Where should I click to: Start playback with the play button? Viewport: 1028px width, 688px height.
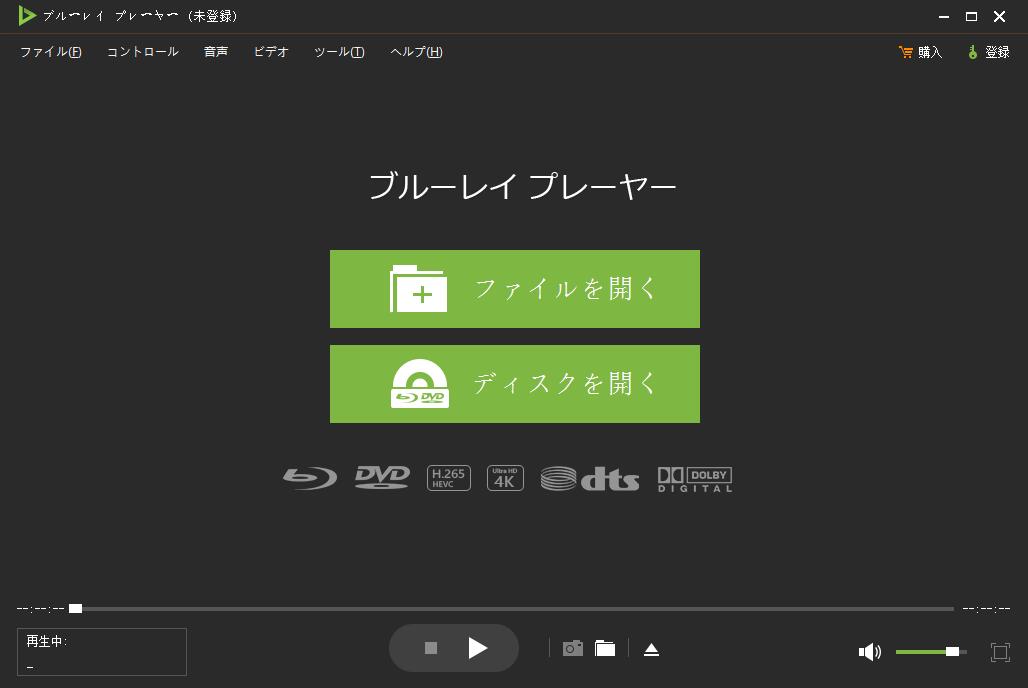[x=478, y=648]
